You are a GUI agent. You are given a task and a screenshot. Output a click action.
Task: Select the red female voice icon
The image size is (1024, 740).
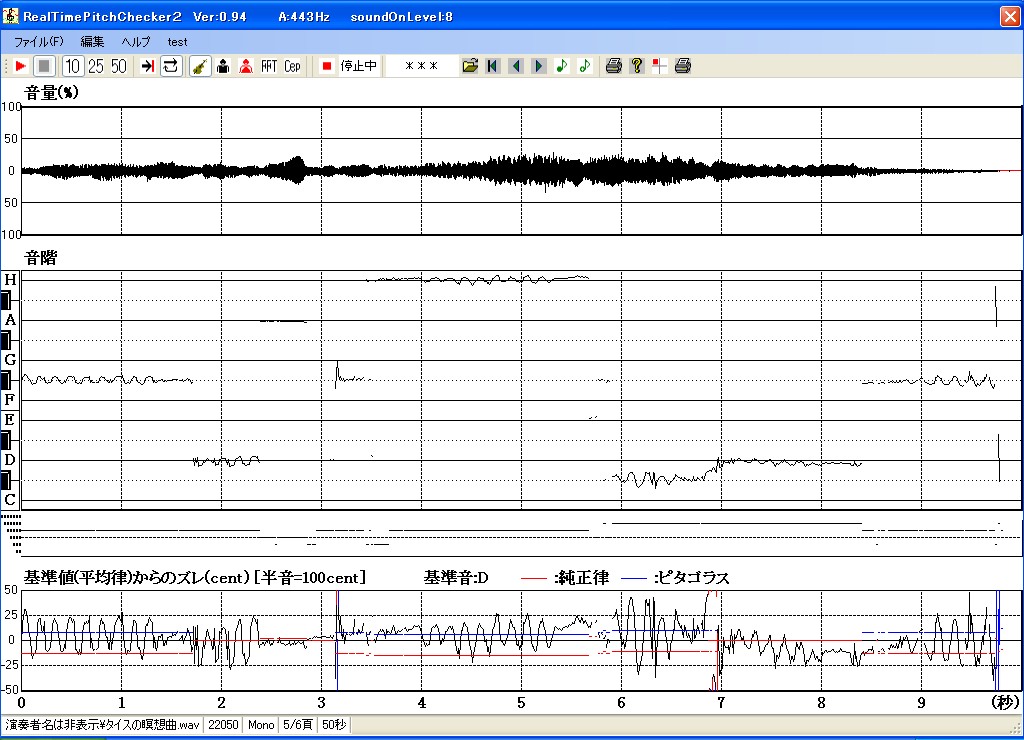click(246, 66)
